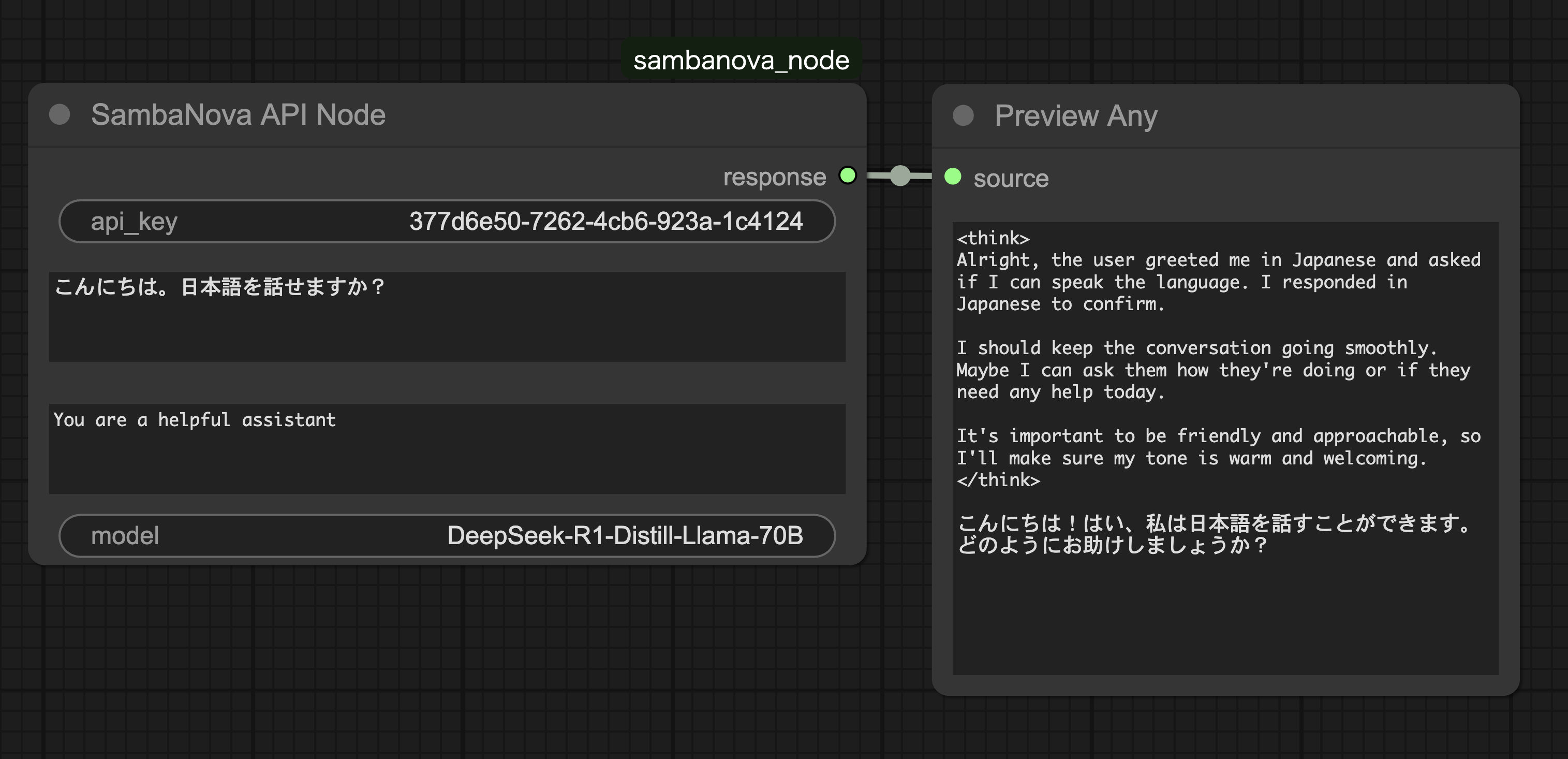Click the 'response' output label
Viewport: 1568px width, 759px height.
774,177
